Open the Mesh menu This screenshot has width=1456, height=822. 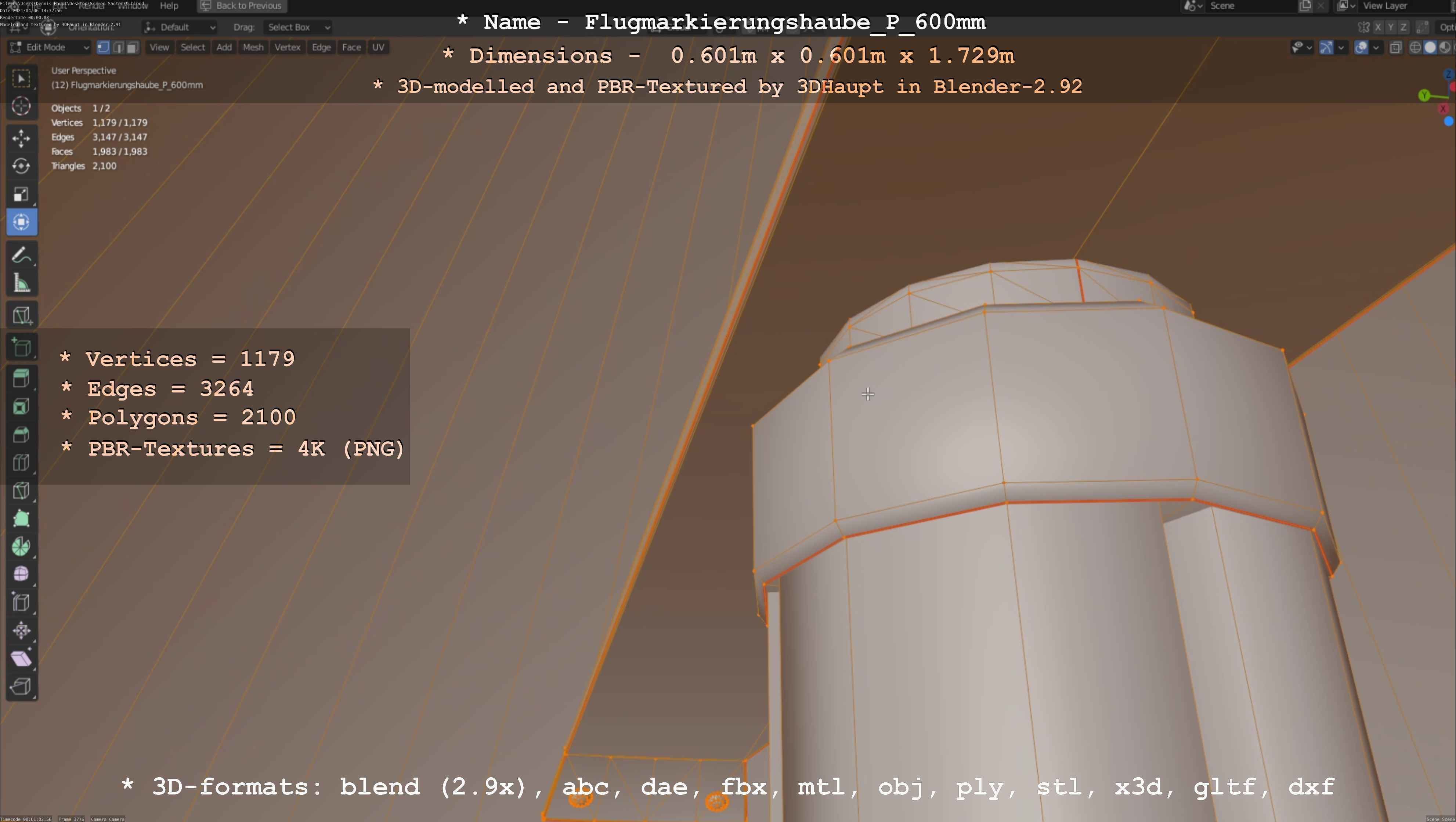click(253, 47)
